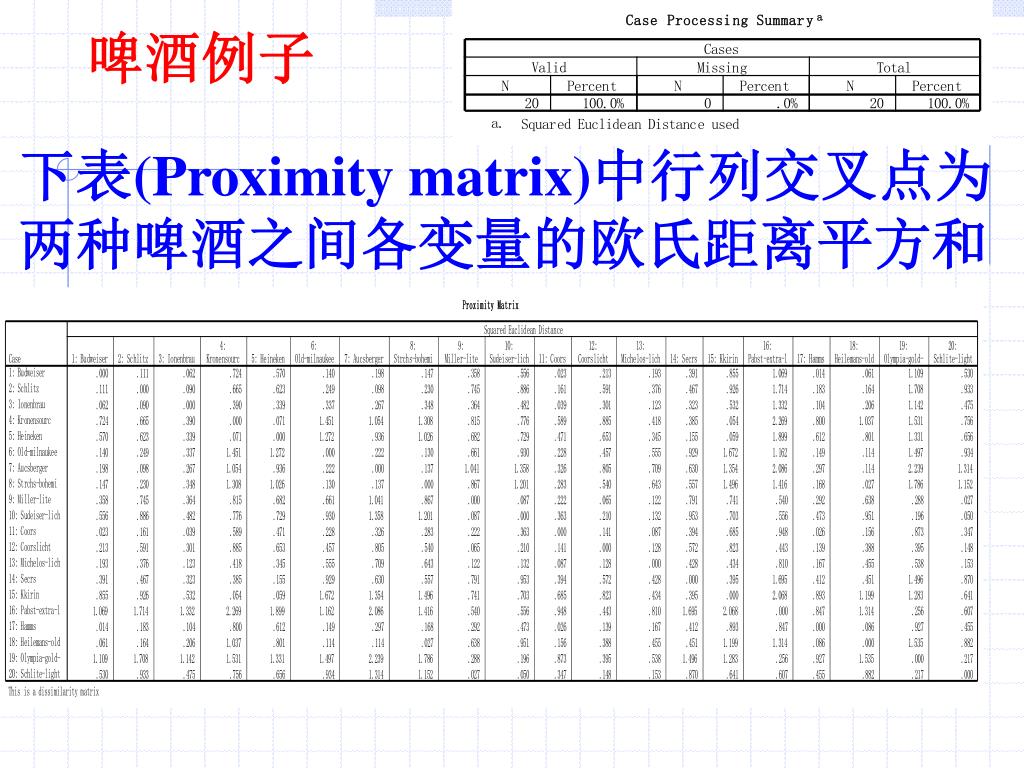
Task: Click the '7: Aucsberger' column header
Action: (364, 359)
